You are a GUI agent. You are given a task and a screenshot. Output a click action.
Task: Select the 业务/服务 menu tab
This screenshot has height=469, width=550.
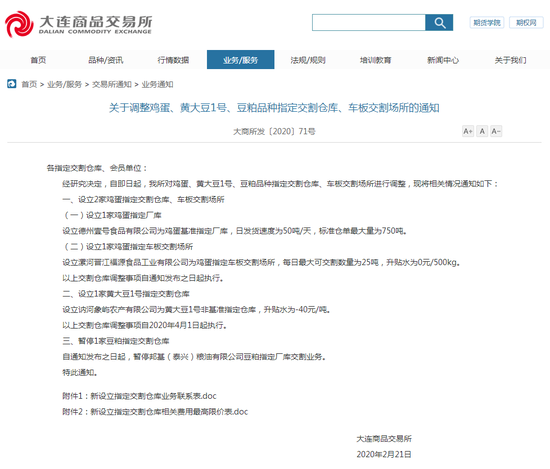coord(241,60)
